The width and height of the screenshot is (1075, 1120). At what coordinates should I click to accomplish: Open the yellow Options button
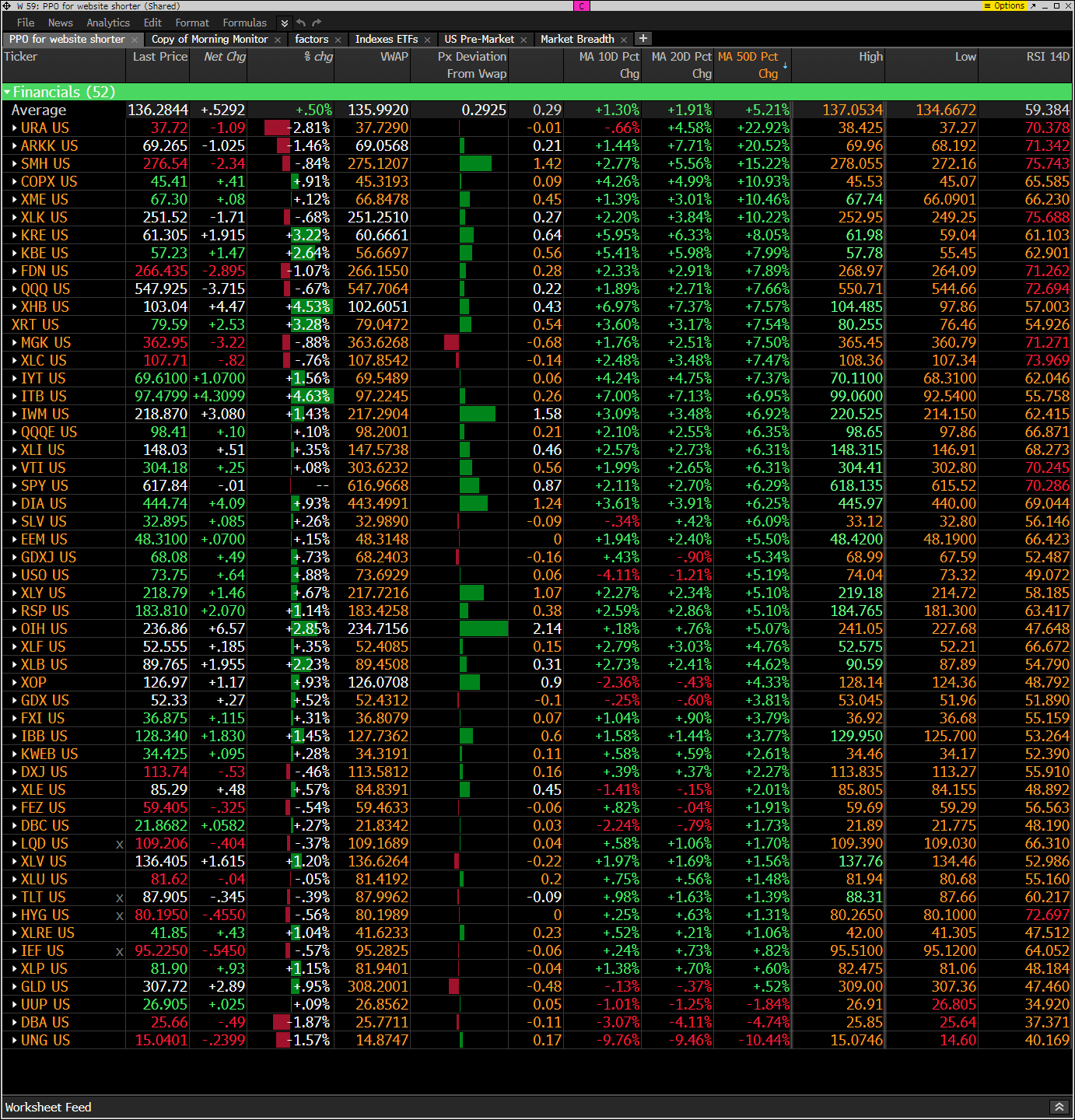pos(1005,5)
